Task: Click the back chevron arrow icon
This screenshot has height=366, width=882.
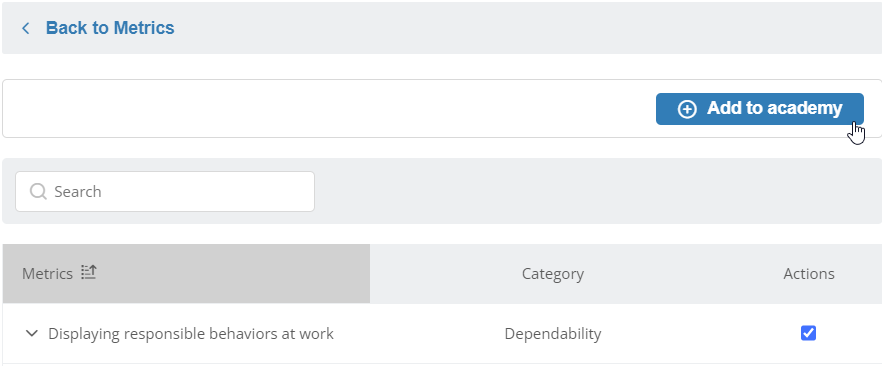Action: [25, 28]
